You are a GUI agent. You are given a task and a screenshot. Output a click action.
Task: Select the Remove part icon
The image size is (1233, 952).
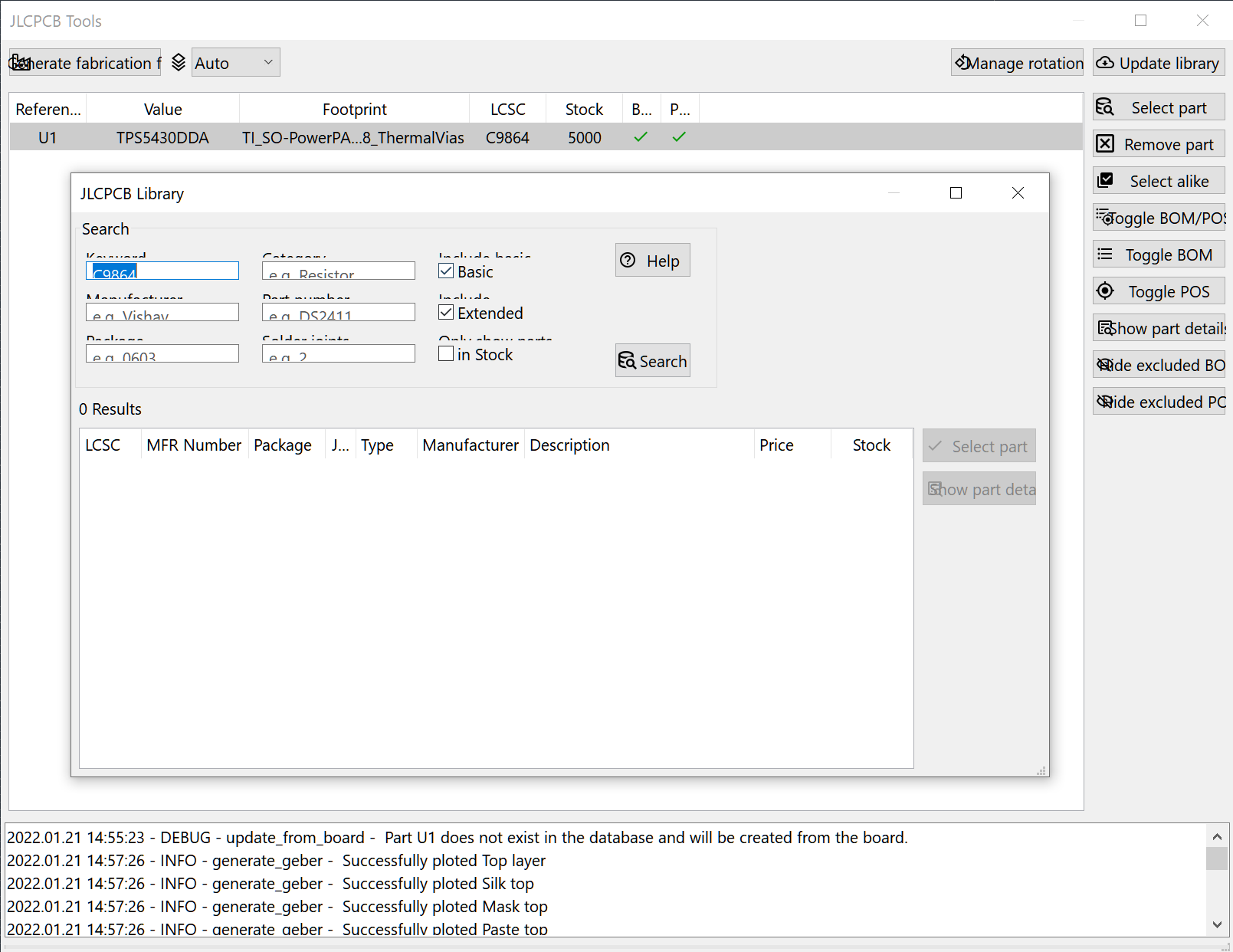(1106, 143)
